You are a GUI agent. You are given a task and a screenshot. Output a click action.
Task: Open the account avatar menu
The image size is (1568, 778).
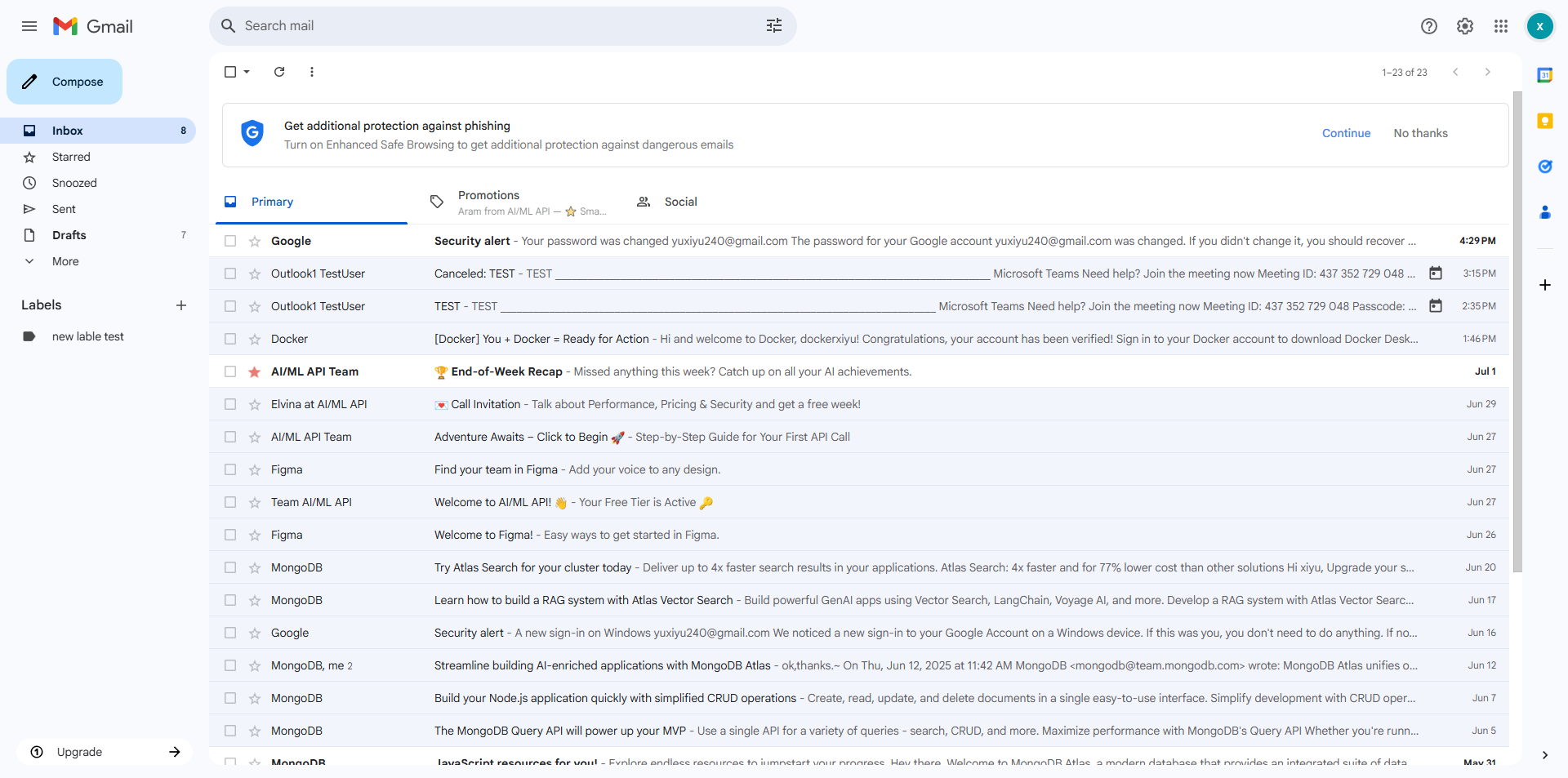tap(1539, 26)
